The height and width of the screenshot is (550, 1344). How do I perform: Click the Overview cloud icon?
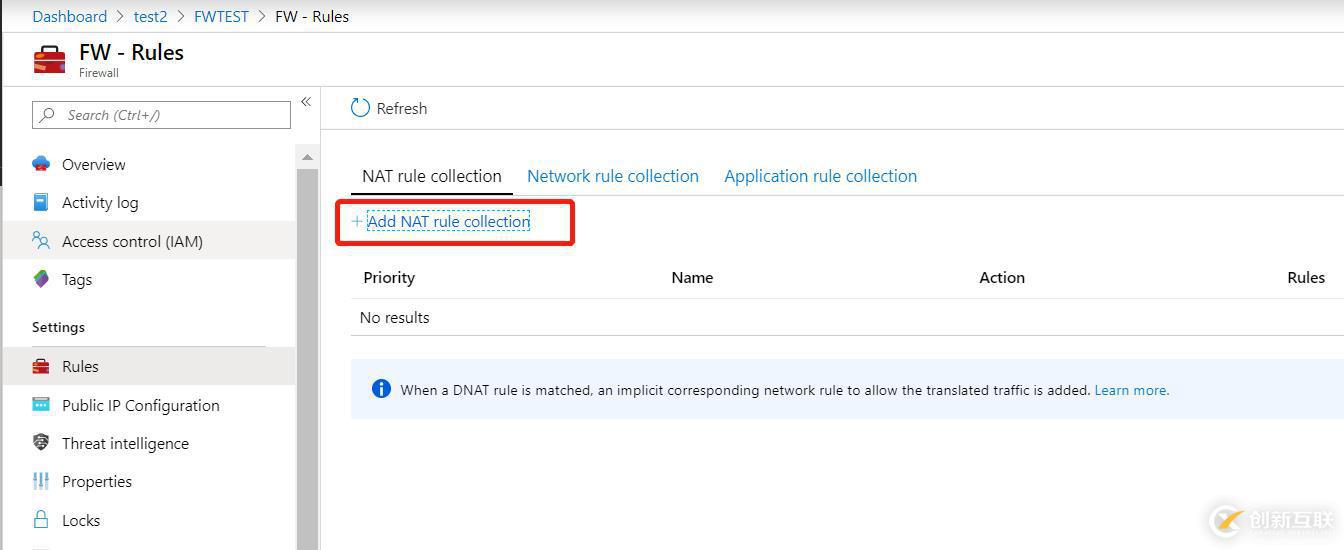[41, 164]
